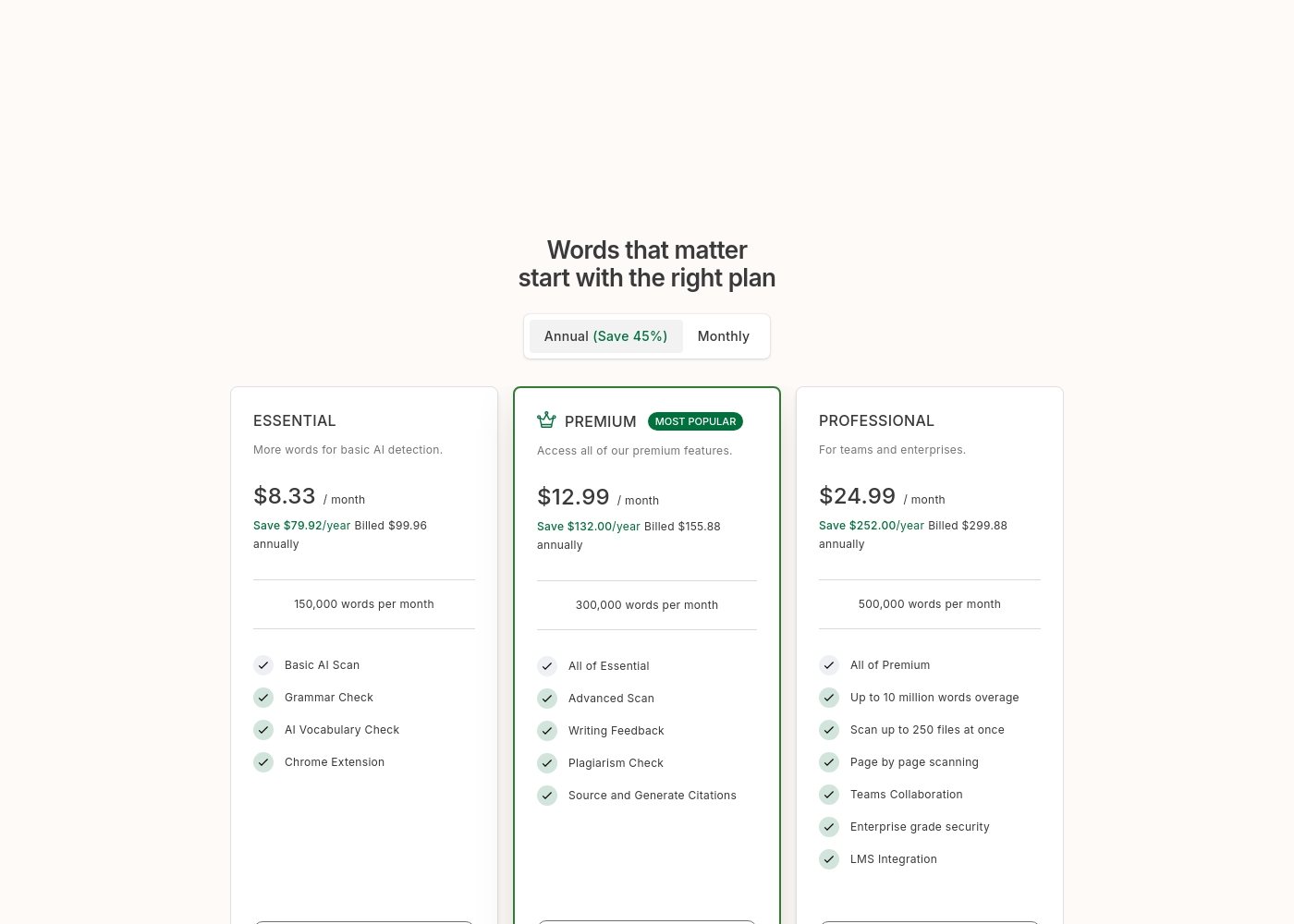Select Annual (Save 45%) billing option
1294x924 pixels.
(605, 336)
